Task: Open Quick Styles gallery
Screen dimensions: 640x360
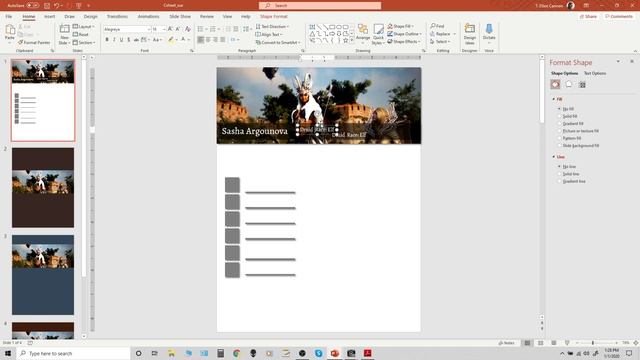Action: click(378, 34)
